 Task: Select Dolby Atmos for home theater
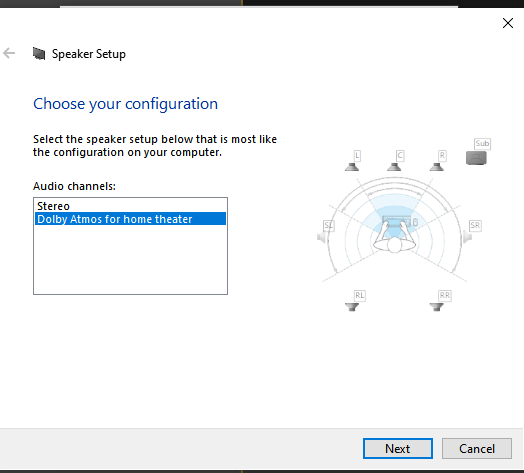click(x=130, y=219)
